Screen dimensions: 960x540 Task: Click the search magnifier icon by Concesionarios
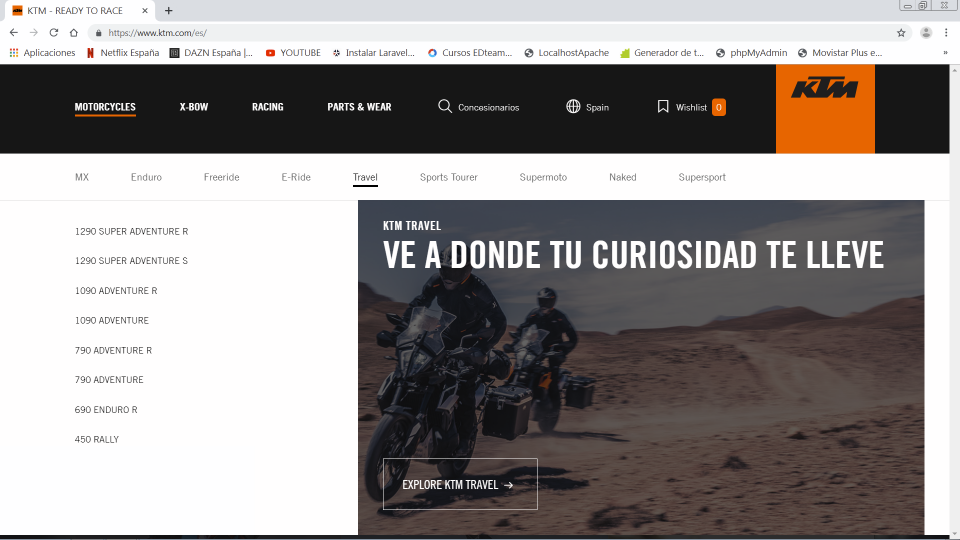pos(444,107)
